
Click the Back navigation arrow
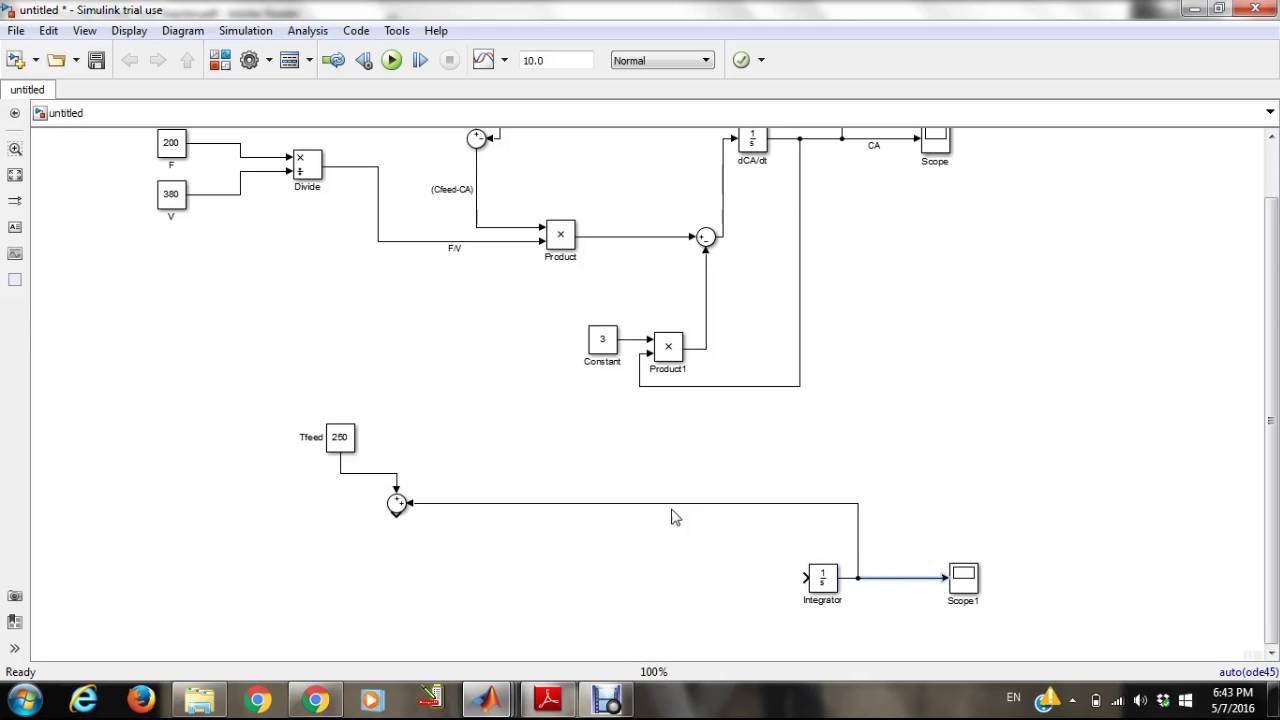pyautogui.click(x=129, y=60)
